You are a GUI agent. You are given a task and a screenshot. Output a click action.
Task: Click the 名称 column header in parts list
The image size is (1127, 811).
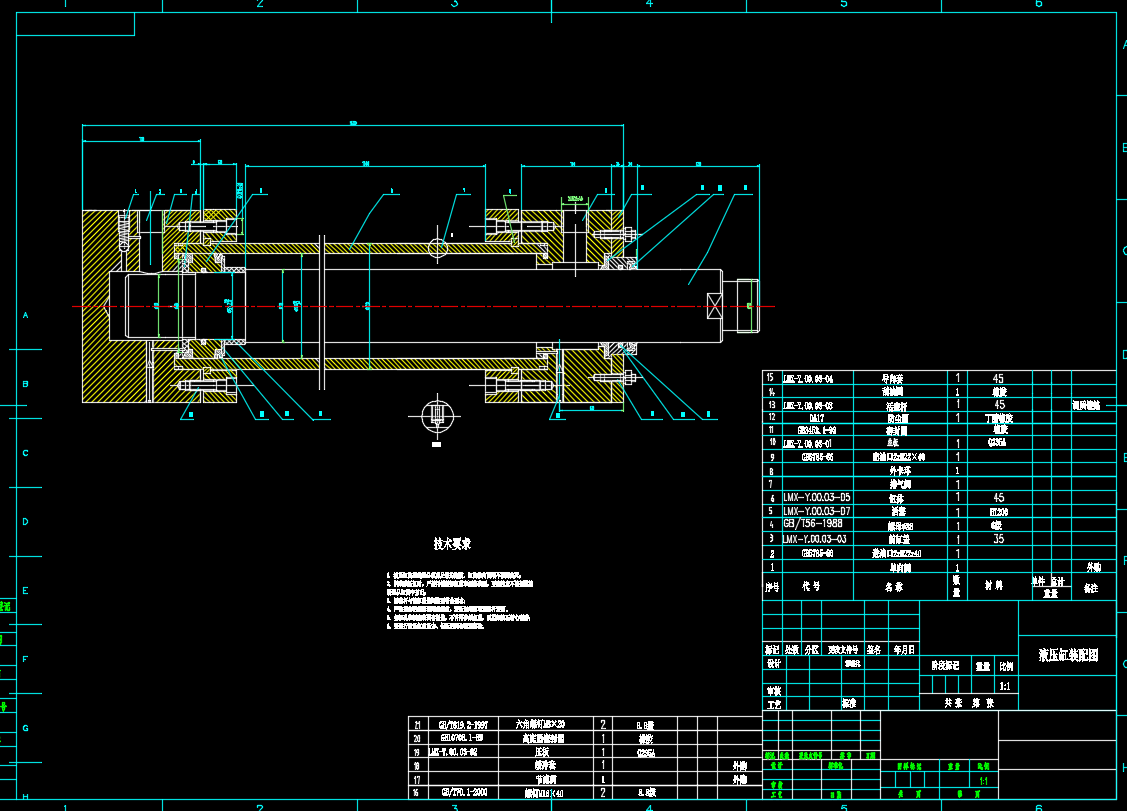point(897,587)
